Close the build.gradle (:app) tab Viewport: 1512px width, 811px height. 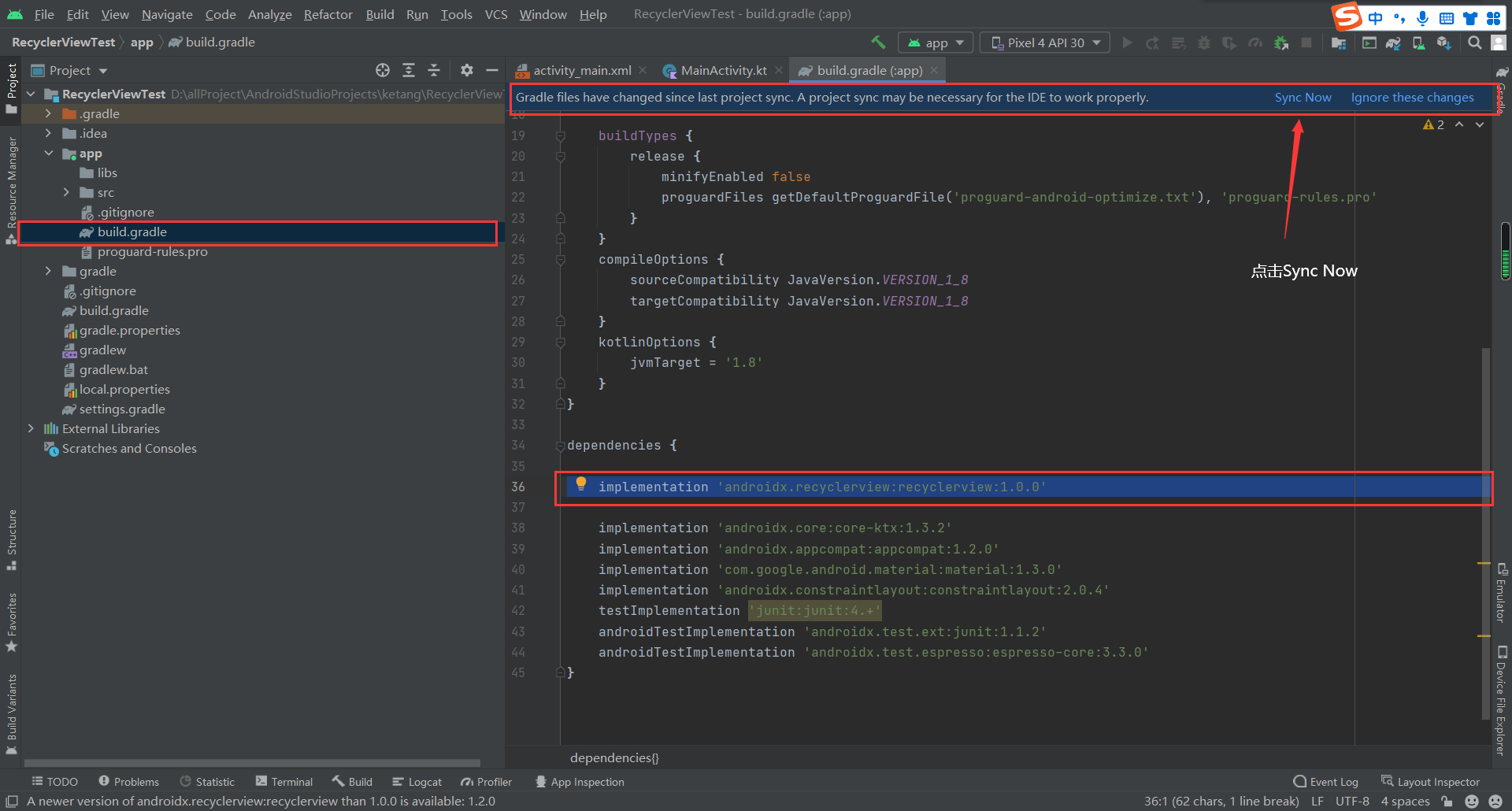(x=934, y=70)
